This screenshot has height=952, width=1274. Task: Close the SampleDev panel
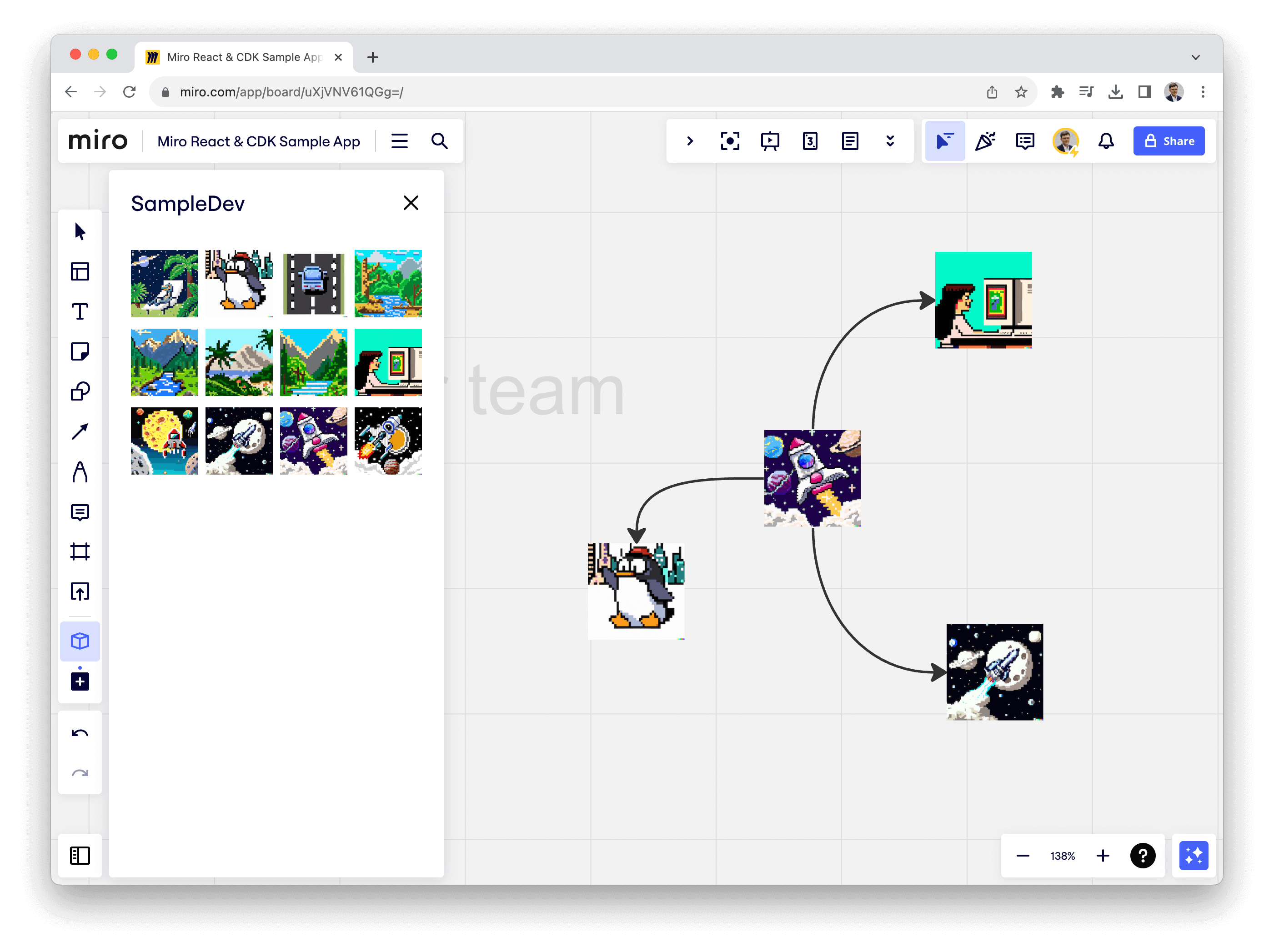point(411,203)
